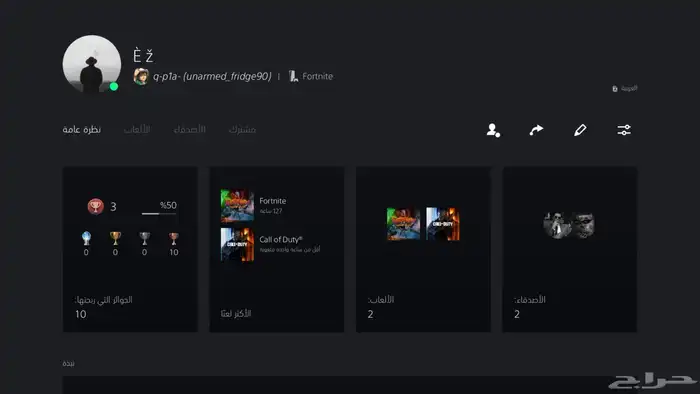Screen dimensions: 700x394
Task: Switch to the الأصدقاء friends tab
Action: (x=189, y=129)
